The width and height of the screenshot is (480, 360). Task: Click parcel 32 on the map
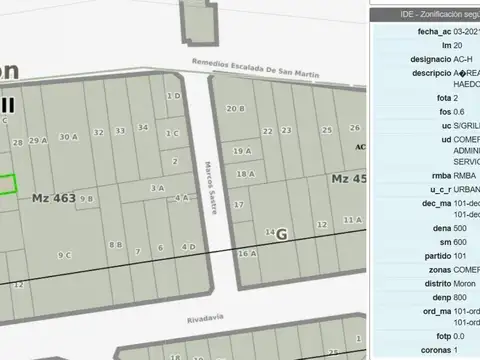tap(98, 133)
